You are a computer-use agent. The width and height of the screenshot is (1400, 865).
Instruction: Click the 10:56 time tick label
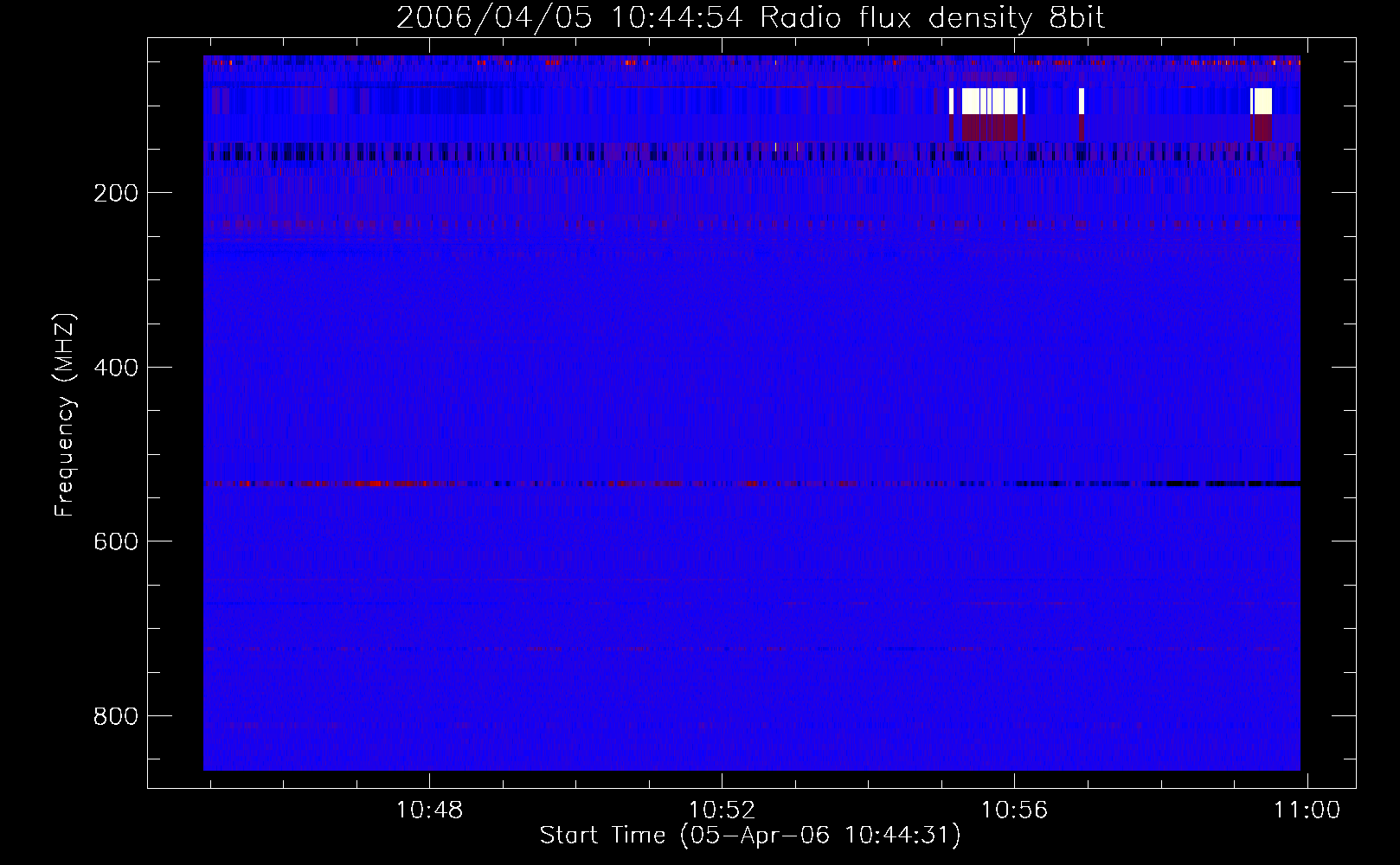(x=1014, y=811)
